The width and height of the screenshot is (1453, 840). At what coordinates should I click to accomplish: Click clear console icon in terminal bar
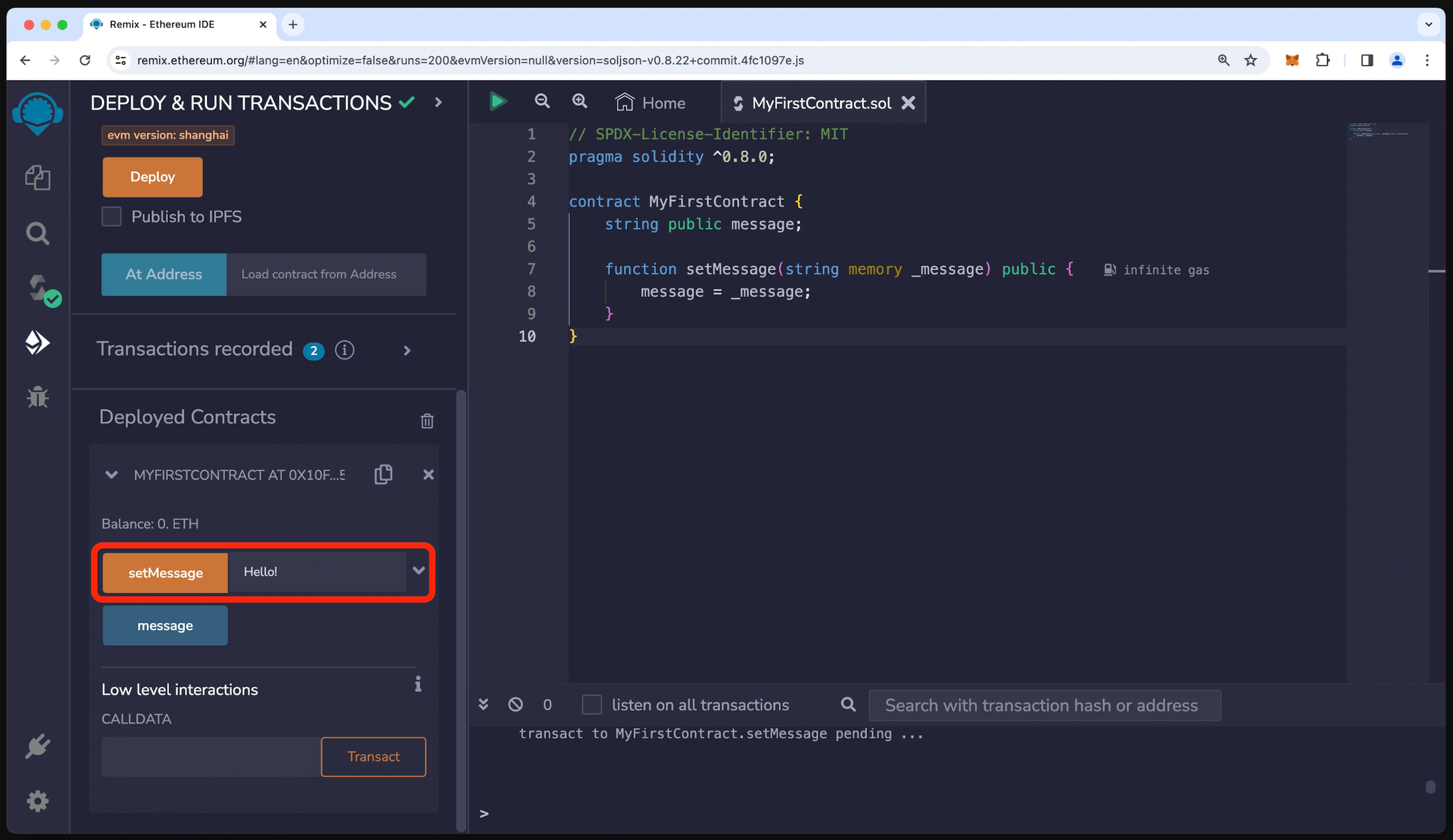515,704
